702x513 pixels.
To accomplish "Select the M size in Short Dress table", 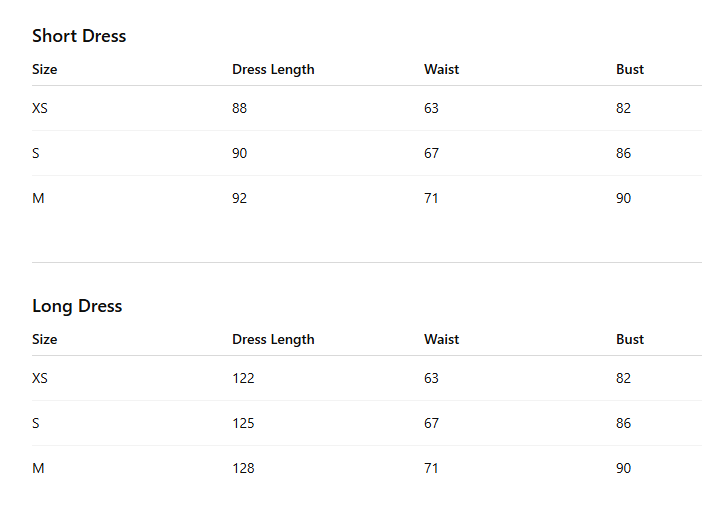I will (x=39, y=198).
